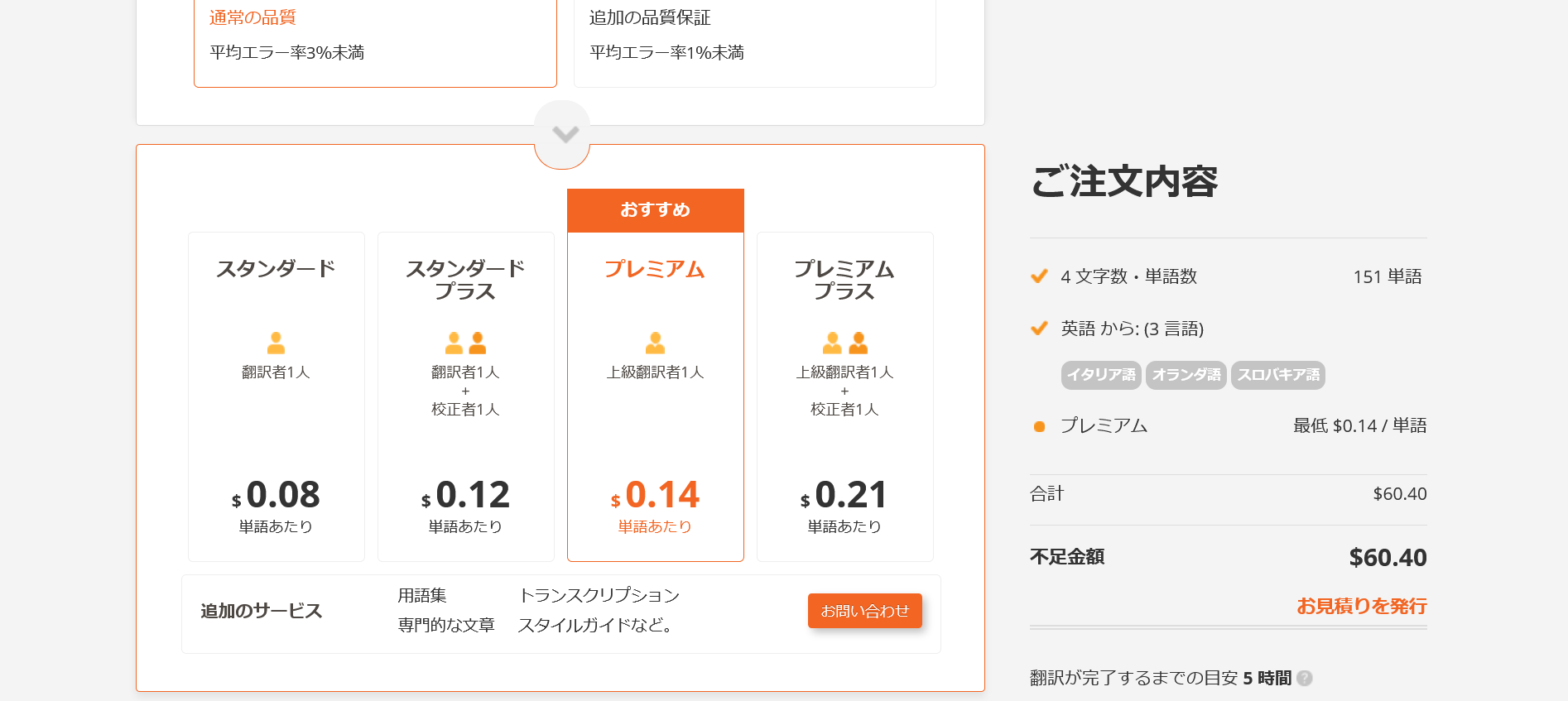Viewport: 1568px width, 701px height.
Task: Click the トランスクリプション service text
Action: point(599,595)
